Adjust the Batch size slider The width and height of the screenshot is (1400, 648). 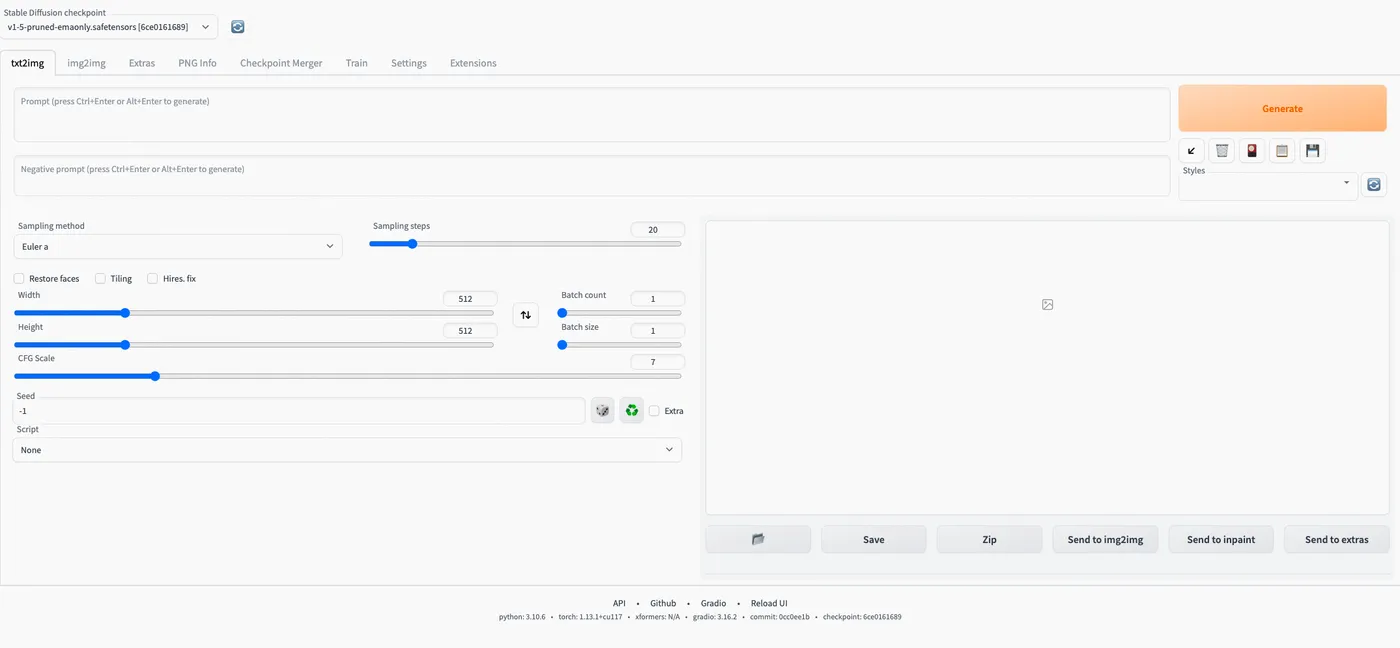620,345
